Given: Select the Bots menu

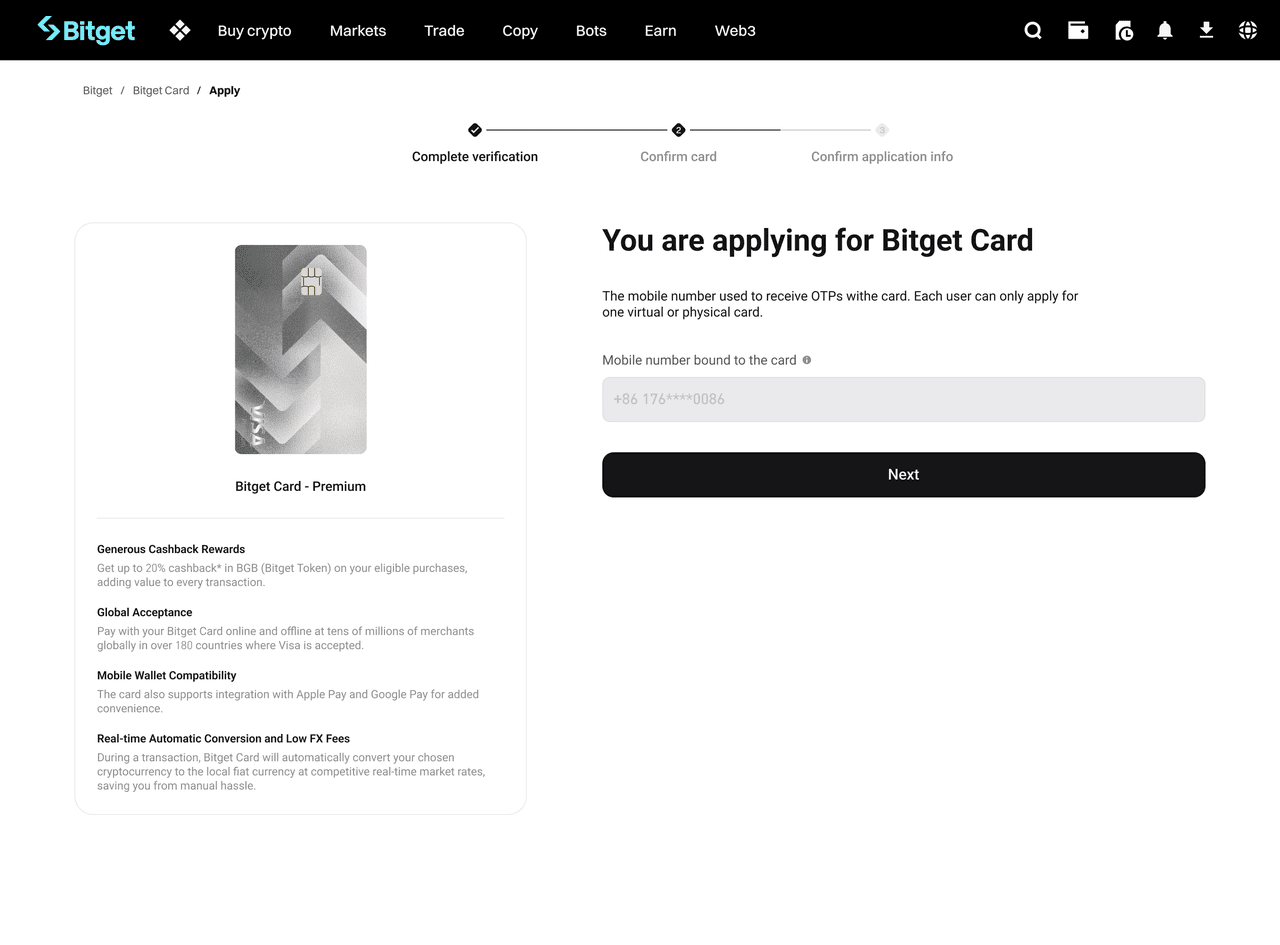Looking at the screenshot, I should click(590, 31).
